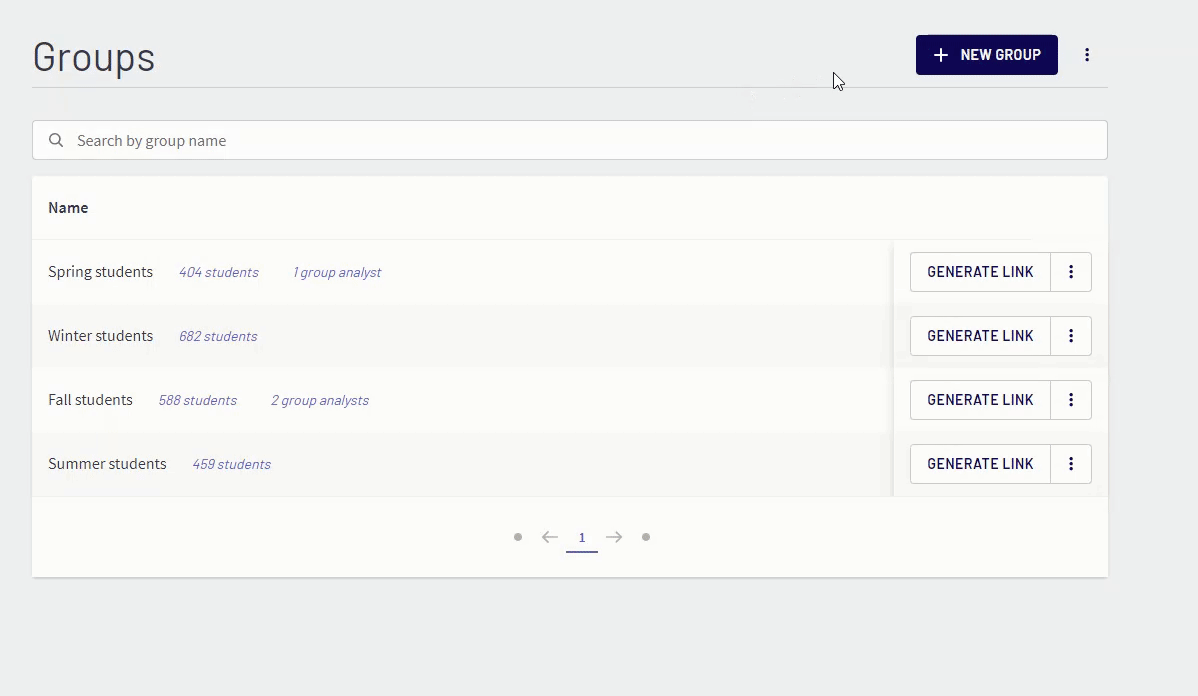Open more options for Winter students
Viewport: 1198px width, 696px height.
tap(1070, 336)
